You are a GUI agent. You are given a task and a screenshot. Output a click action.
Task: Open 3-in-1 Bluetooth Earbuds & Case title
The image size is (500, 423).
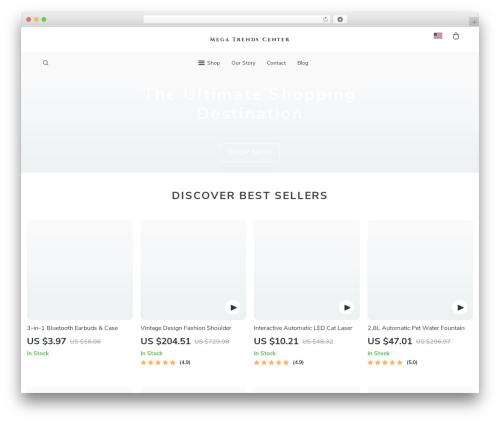coord(72,328)
